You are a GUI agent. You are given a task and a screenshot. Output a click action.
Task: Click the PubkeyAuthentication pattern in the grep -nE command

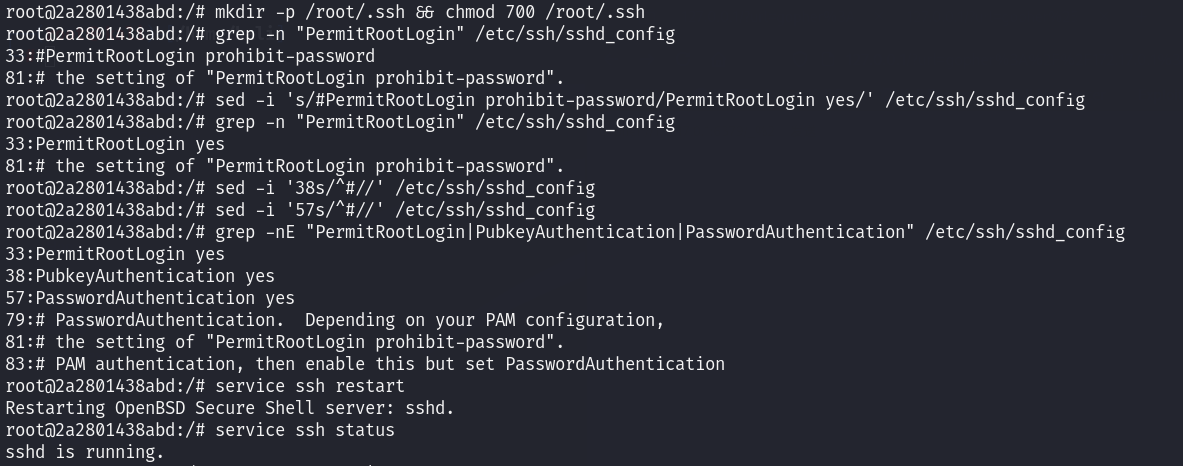[575, 232]
